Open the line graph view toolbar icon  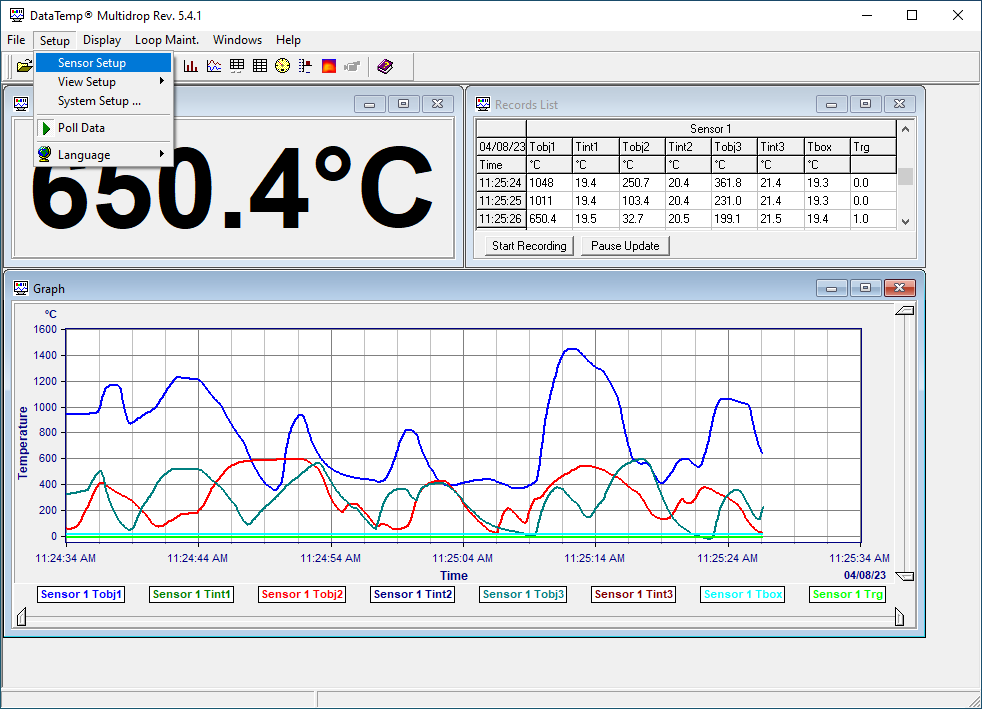[x=214, y=66]
